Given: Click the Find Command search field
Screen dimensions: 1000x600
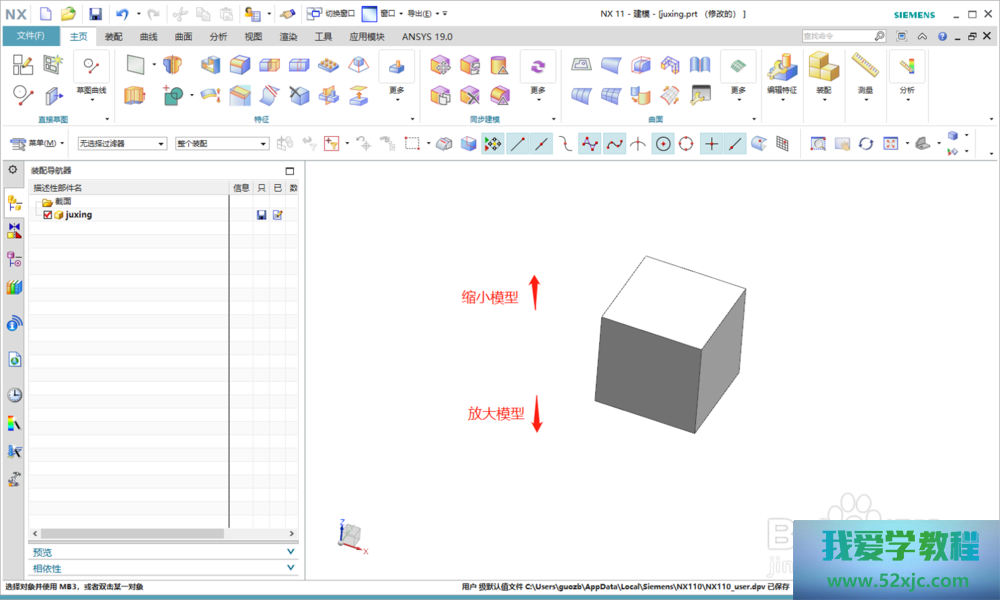Looking at the screenshot, I should pyautogui.click(x=837, y=36).
